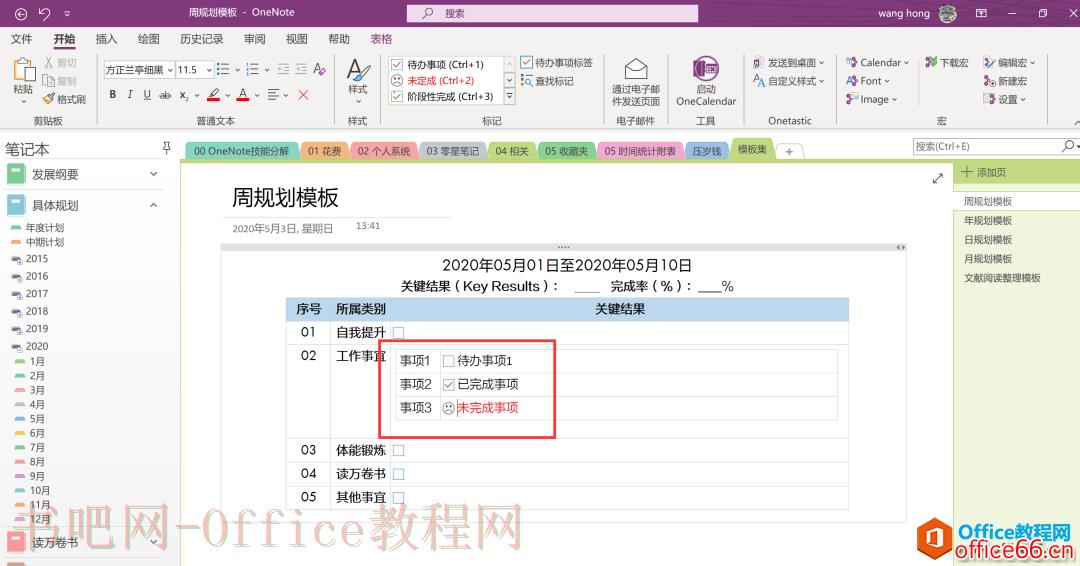Click the undo arrow in title bar

click(45, 13)
